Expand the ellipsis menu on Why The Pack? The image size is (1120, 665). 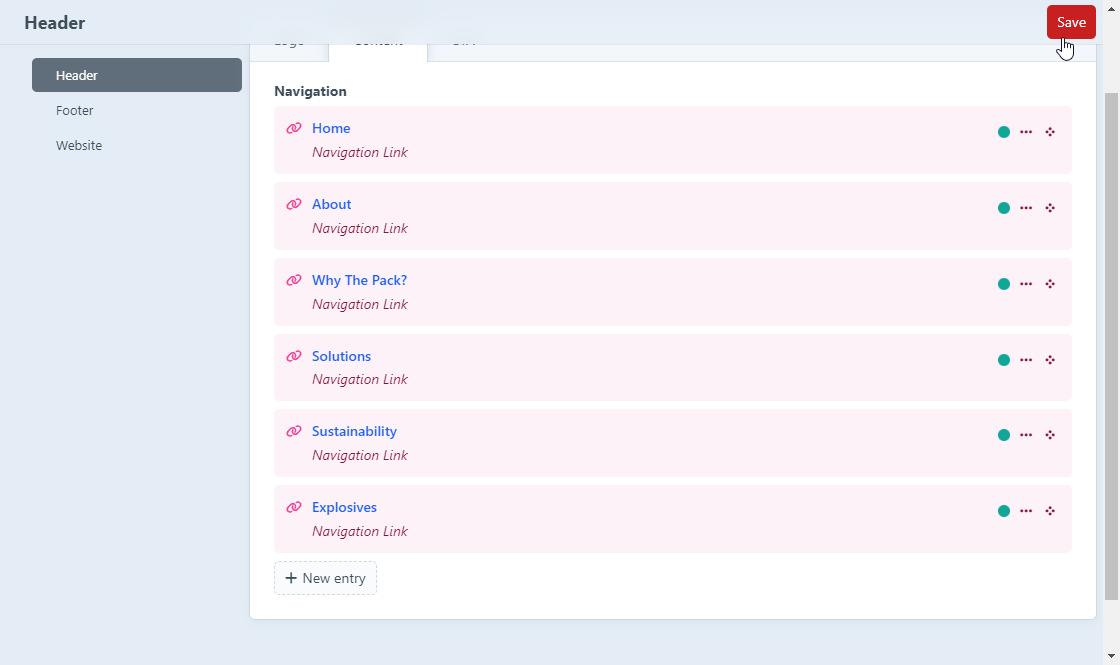(1026, 284)
